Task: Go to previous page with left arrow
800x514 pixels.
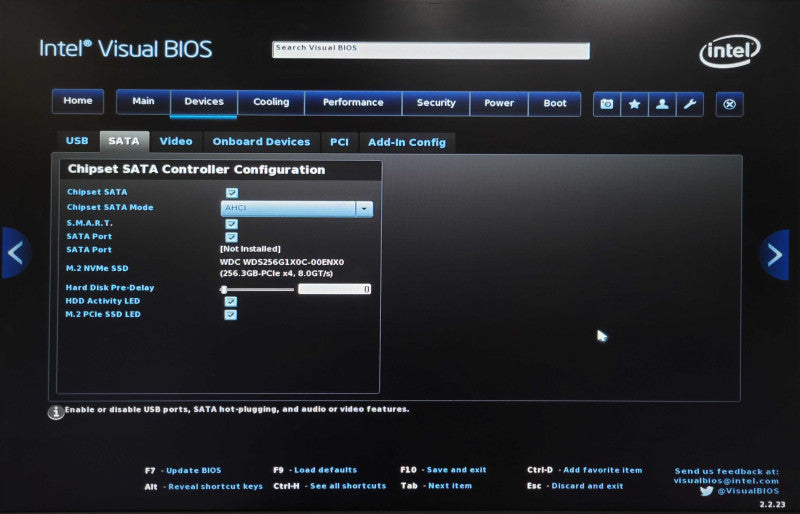Action: click(x=16, y=253)
